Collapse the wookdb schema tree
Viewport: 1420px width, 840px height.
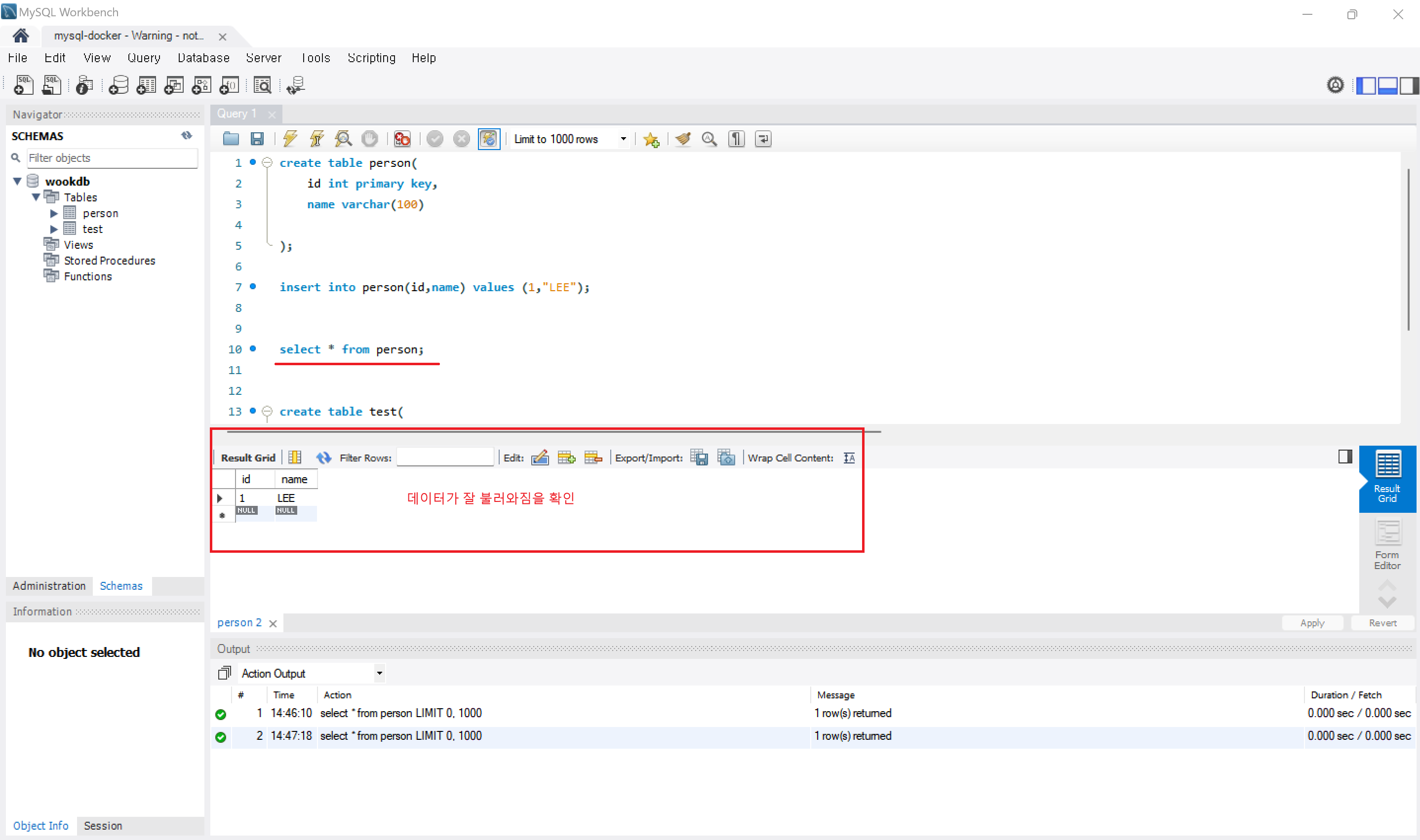[x=17, y=181]
